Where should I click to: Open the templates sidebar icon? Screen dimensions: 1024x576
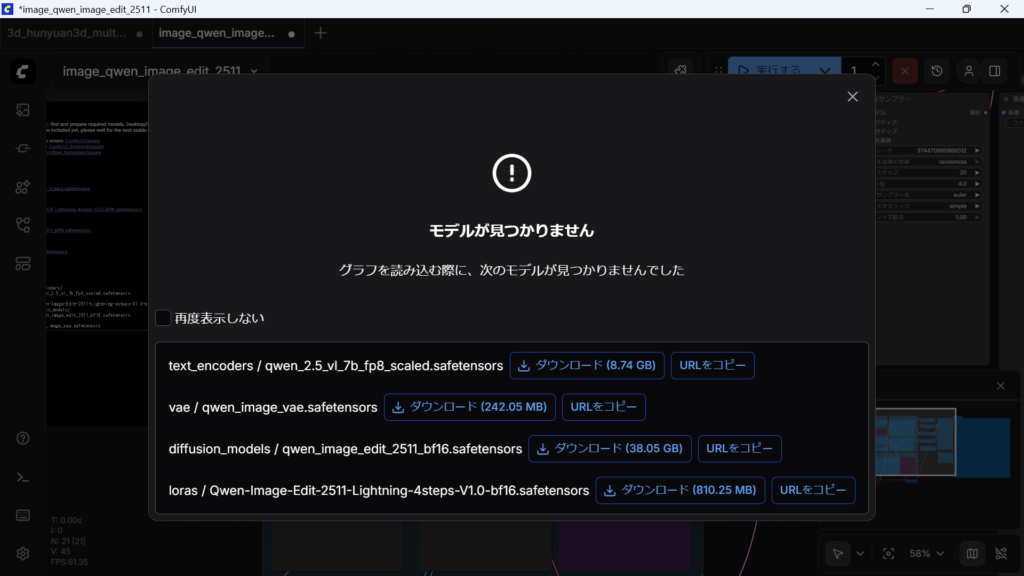23,264
